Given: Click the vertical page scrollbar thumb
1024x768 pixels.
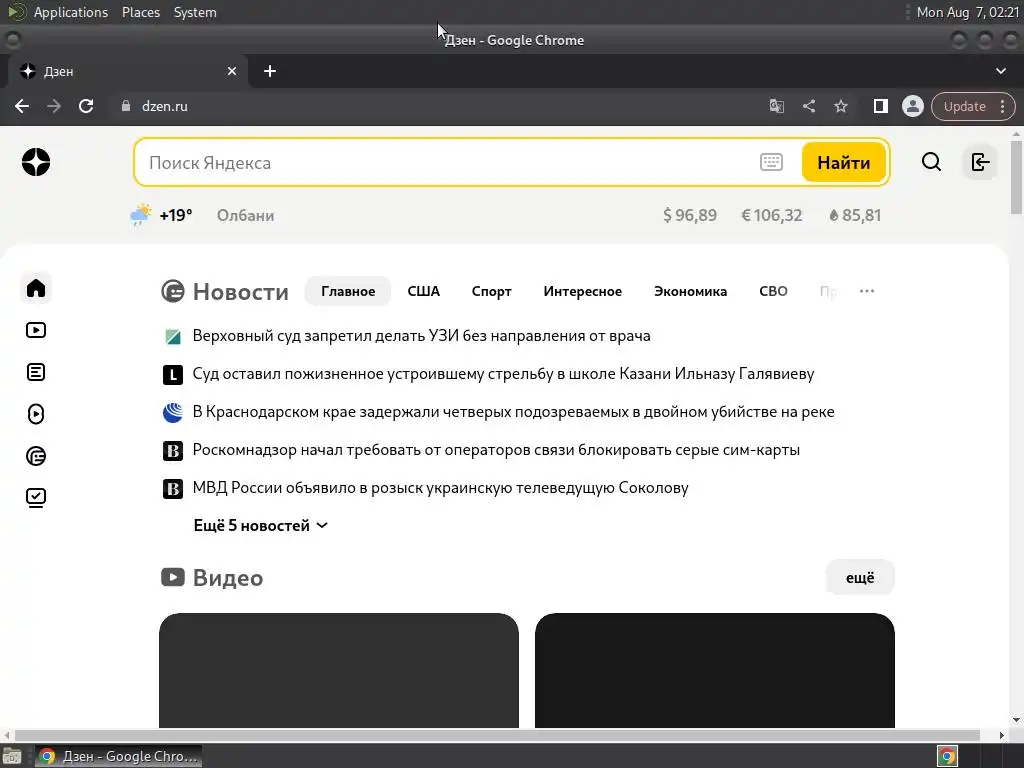Looking at the screenshot, I should [x=1016, y=176].
